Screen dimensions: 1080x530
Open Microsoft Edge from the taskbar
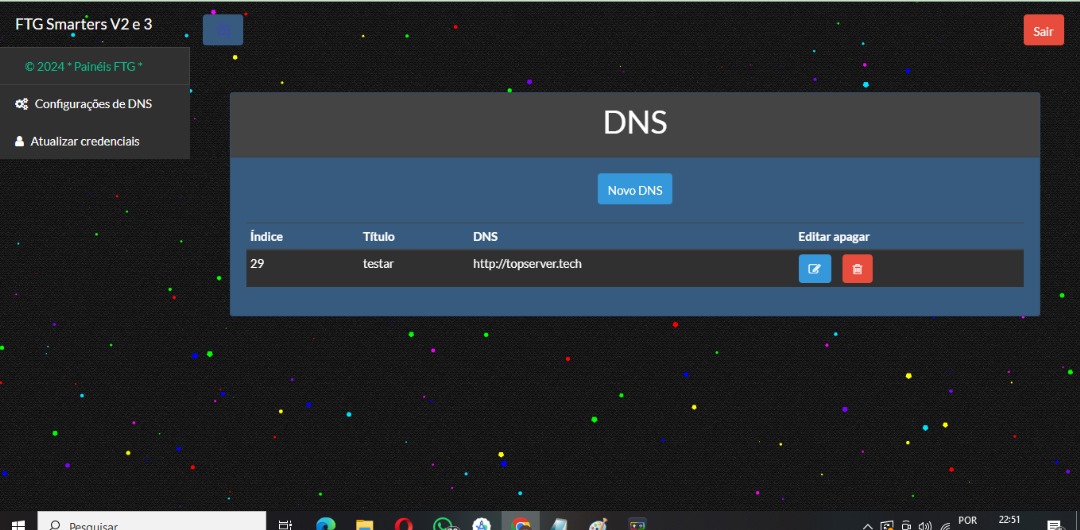325,524
